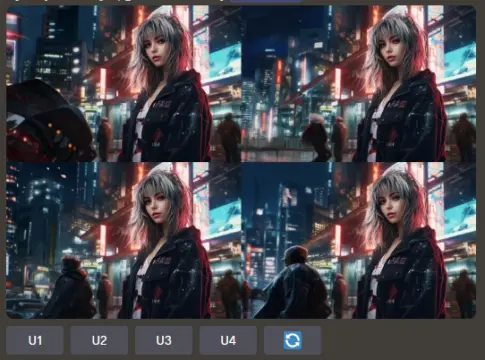Upscale the second image with U2

tap(99, 340)
